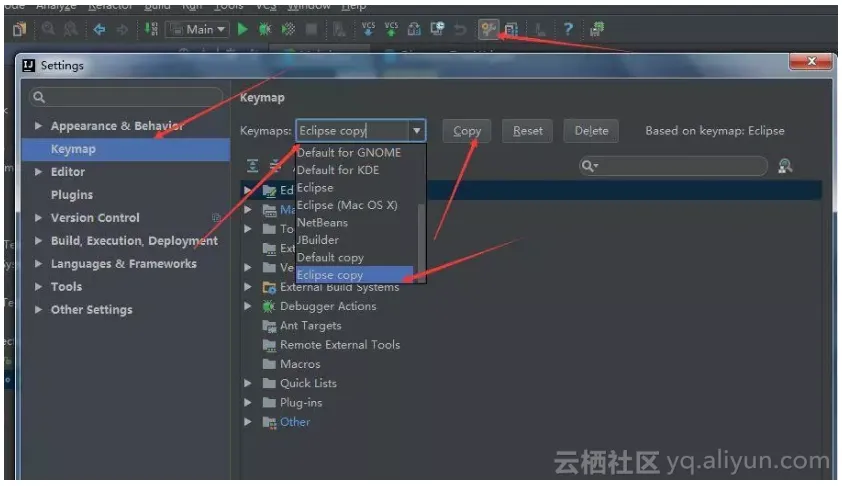Select Macros in the action tree

tap(300, 364)
